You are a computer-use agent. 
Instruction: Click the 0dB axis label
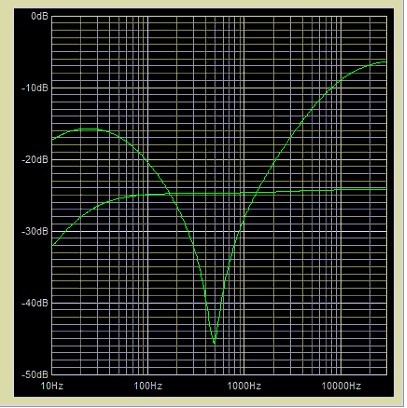coord(40,16)
